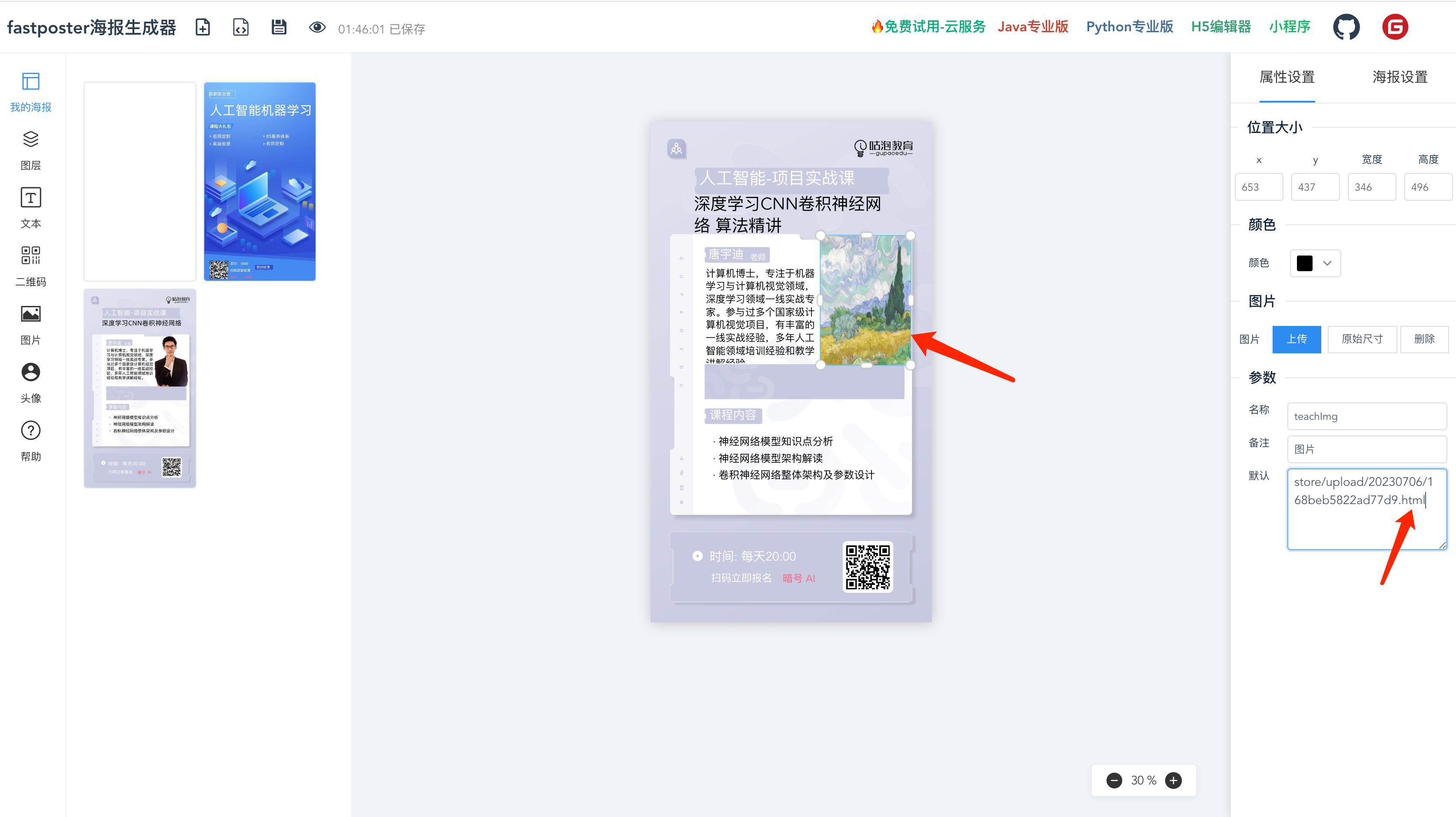This screenshot has height=817, width=1456.
Task: Open the code export view
Action: coord(240,27)
